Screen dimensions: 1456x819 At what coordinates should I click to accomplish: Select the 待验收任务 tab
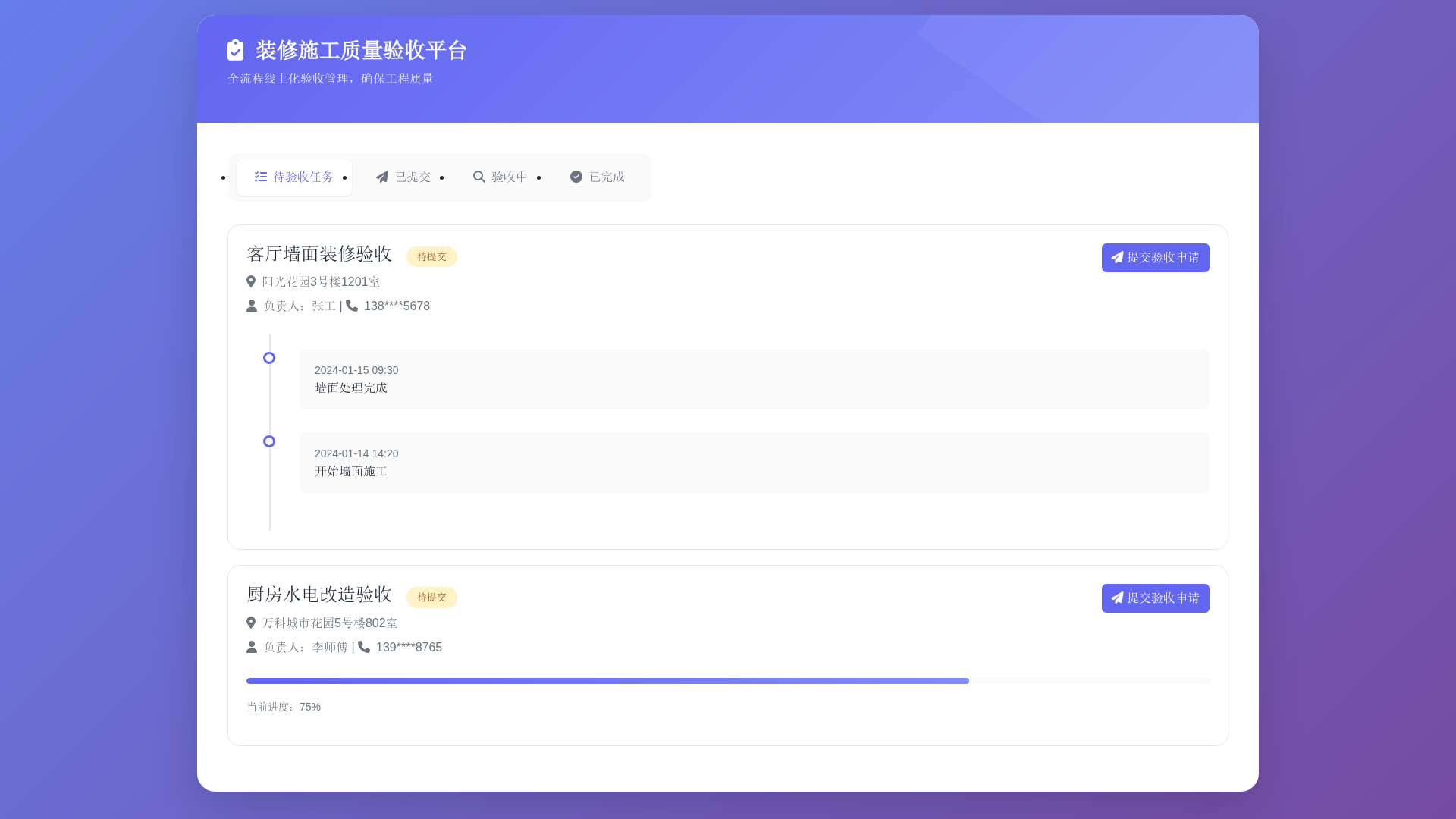coord(294,177)
